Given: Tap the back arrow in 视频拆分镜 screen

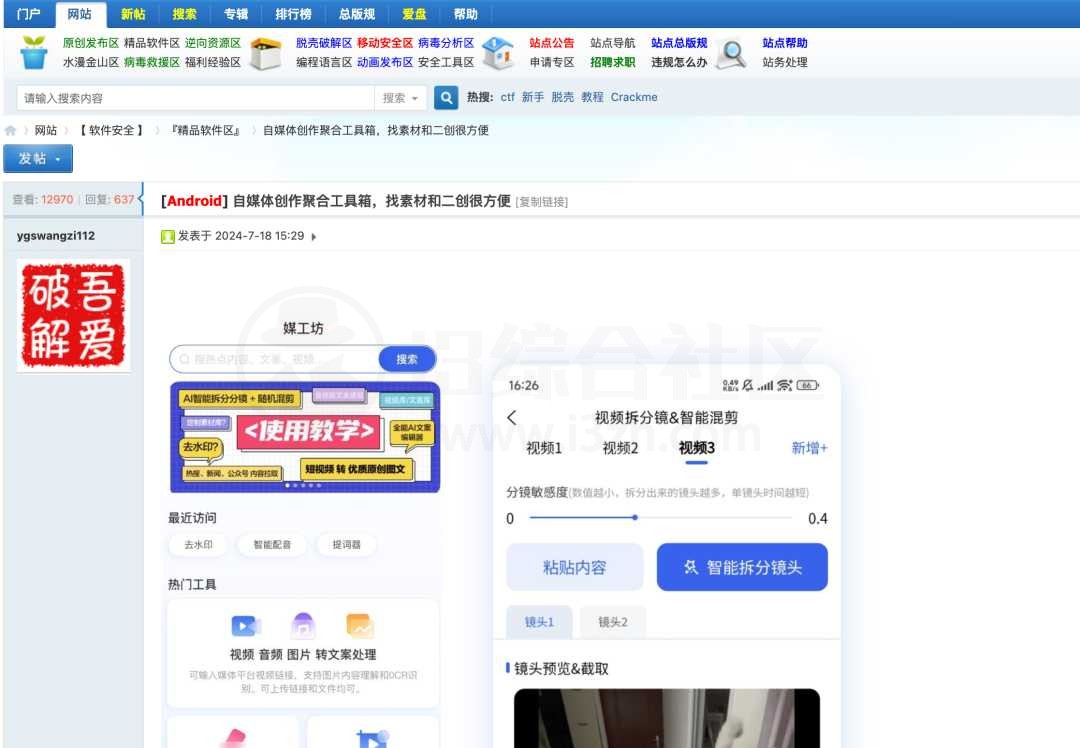Looking at the screenshot, I should coord(512,417).
